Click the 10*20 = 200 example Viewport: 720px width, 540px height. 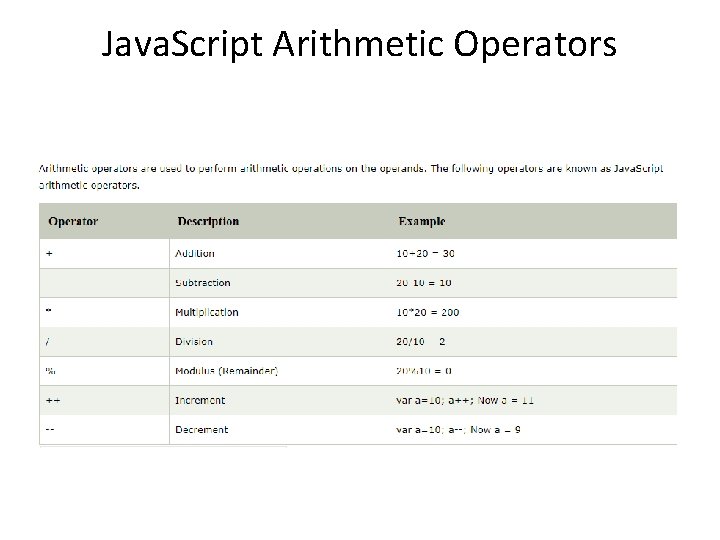click(428, 312)
